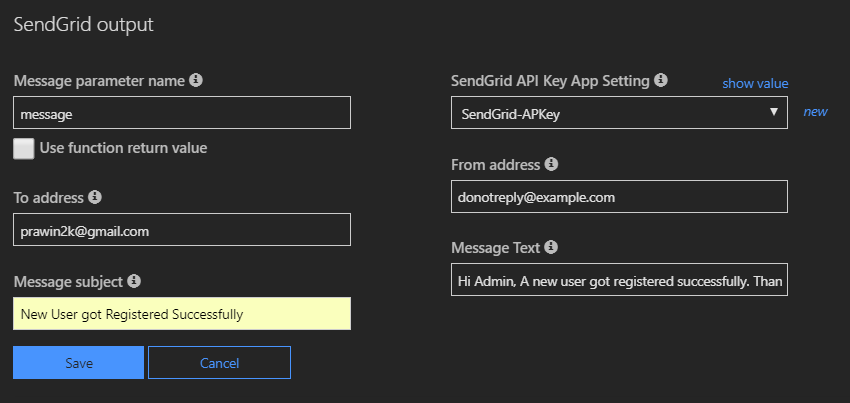
Task: Enable the Use function return value checkbox
Action: click(23, 148)
